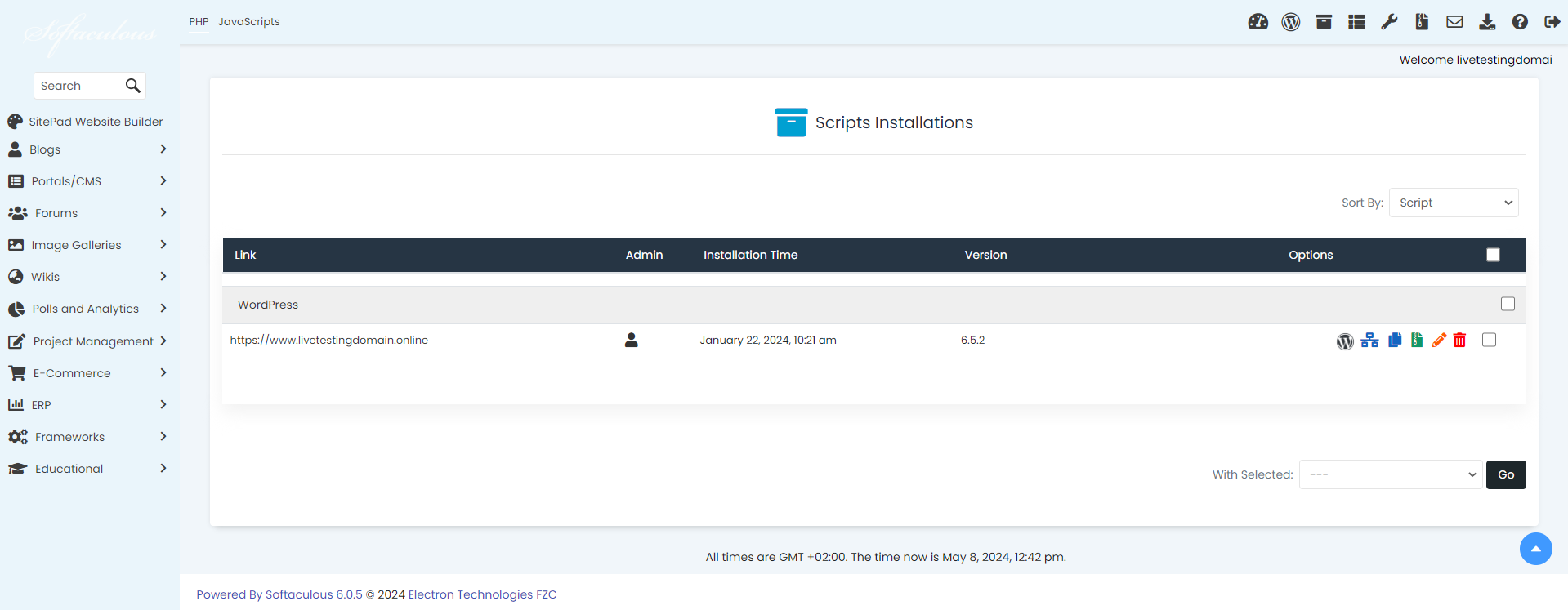Click the Scripts Installations heading
Viewport: 1568px width, 610px height.
[x=894, y=122]
